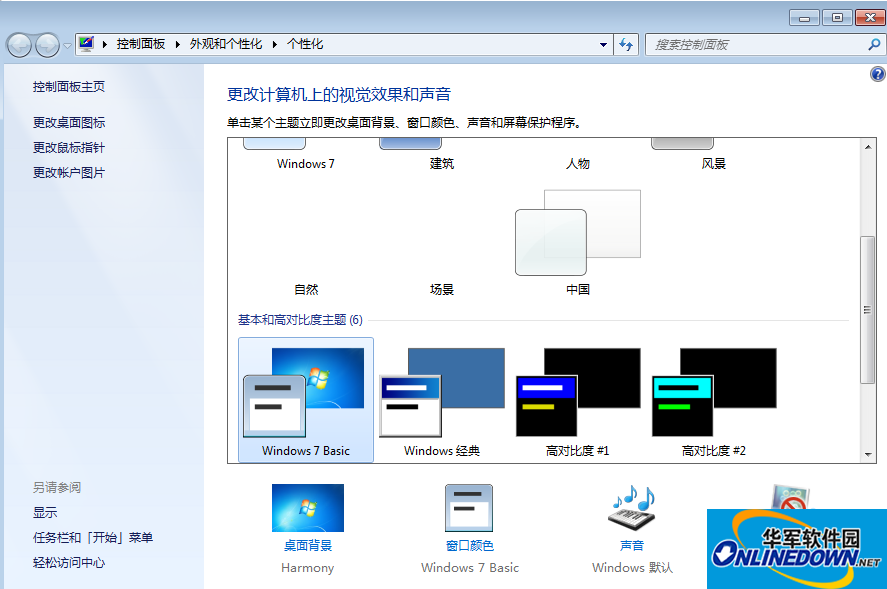Refresh the page with the address bar refresh button
887x589 pixels.
(626, 45)
